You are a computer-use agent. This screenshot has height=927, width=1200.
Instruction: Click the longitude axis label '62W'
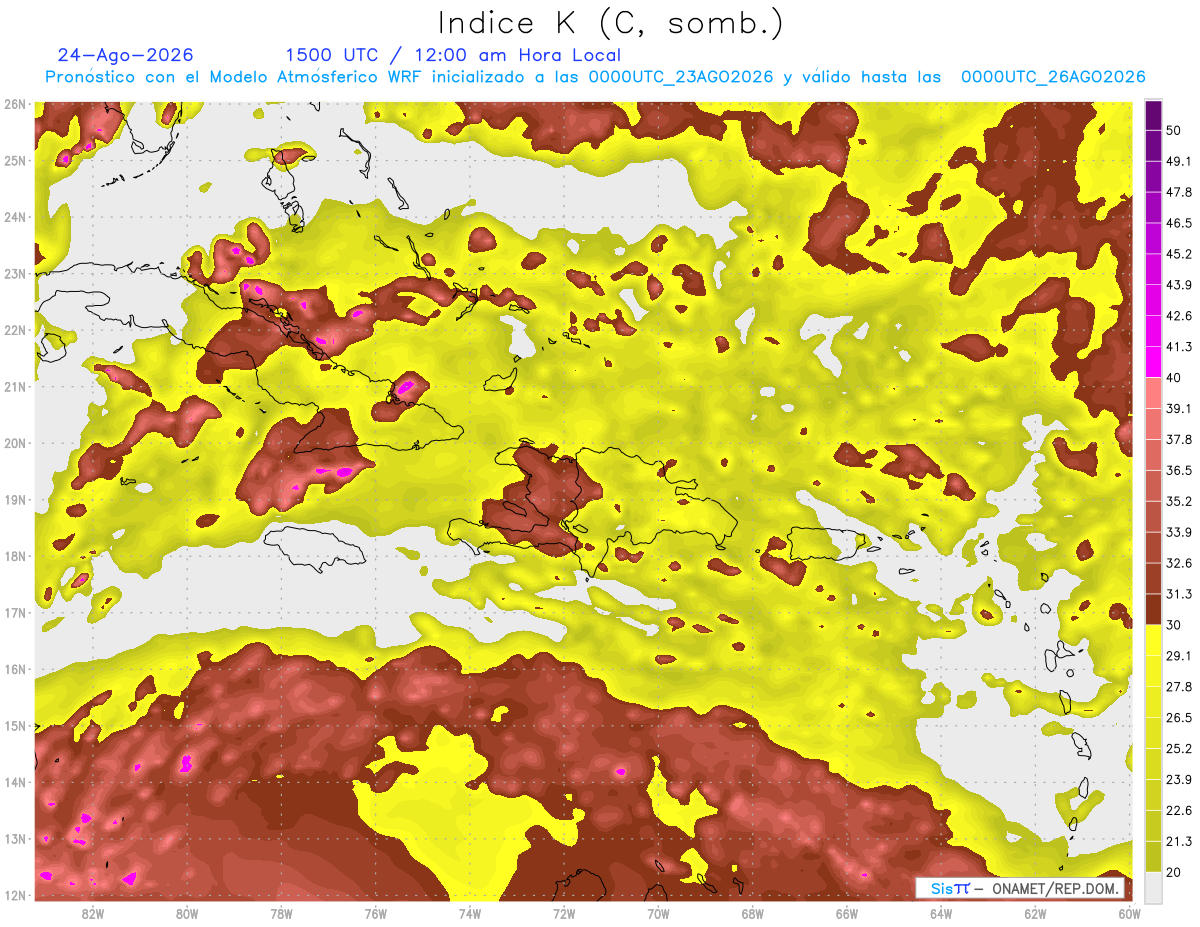[1036, 913]
